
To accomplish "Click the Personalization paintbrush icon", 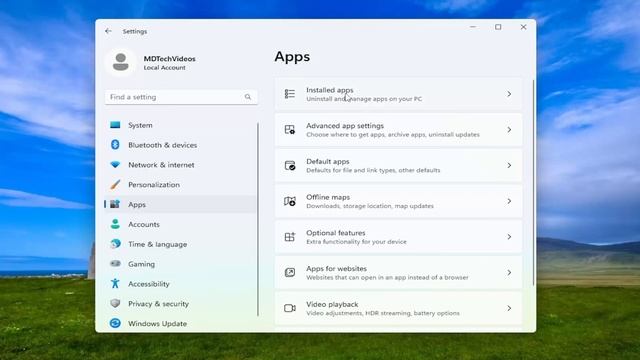I will (115, 184).
